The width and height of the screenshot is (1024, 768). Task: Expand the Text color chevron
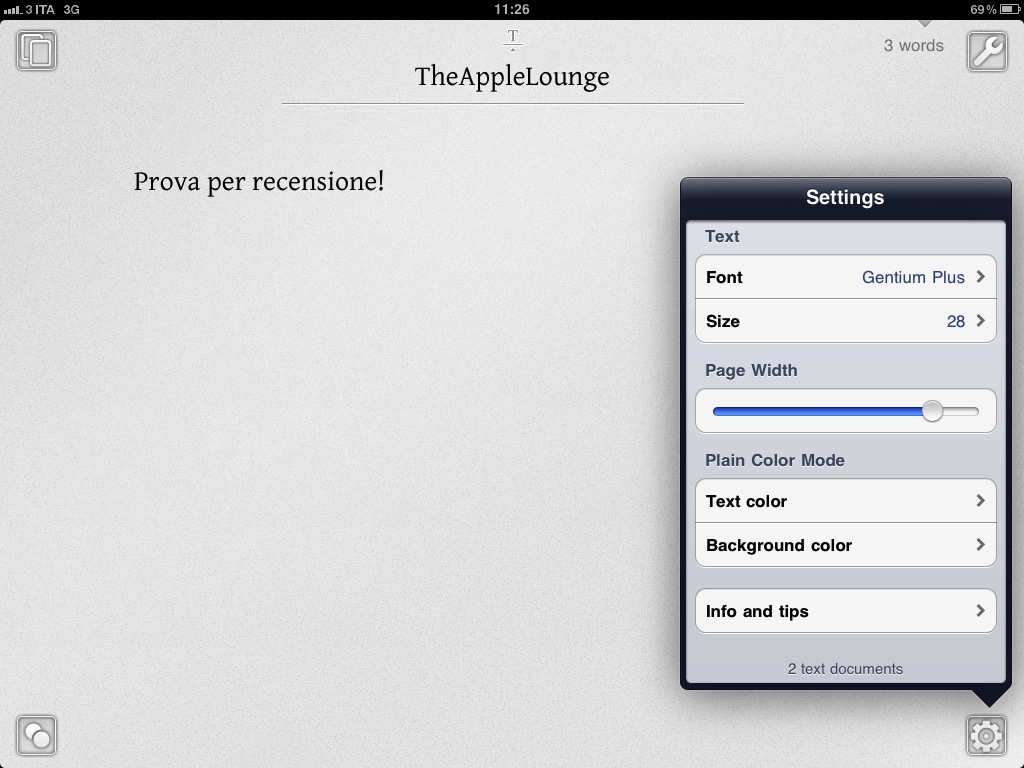980,501
